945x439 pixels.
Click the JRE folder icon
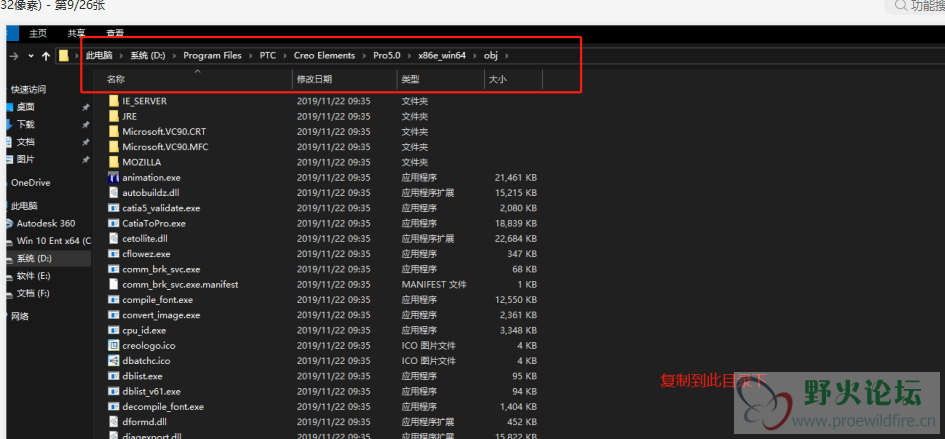(114, 116)
